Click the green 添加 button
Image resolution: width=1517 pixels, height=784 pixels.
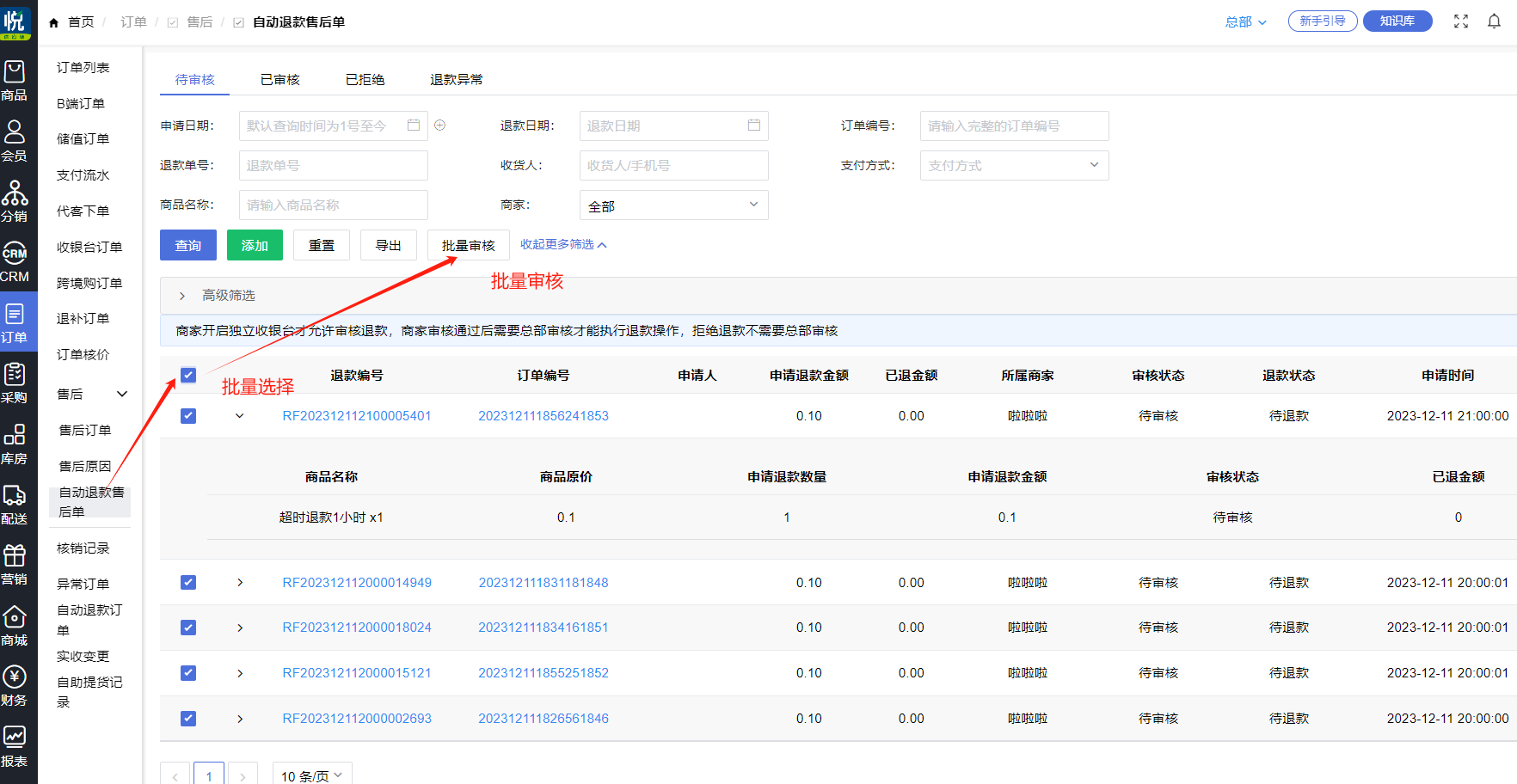coord(255,245)
